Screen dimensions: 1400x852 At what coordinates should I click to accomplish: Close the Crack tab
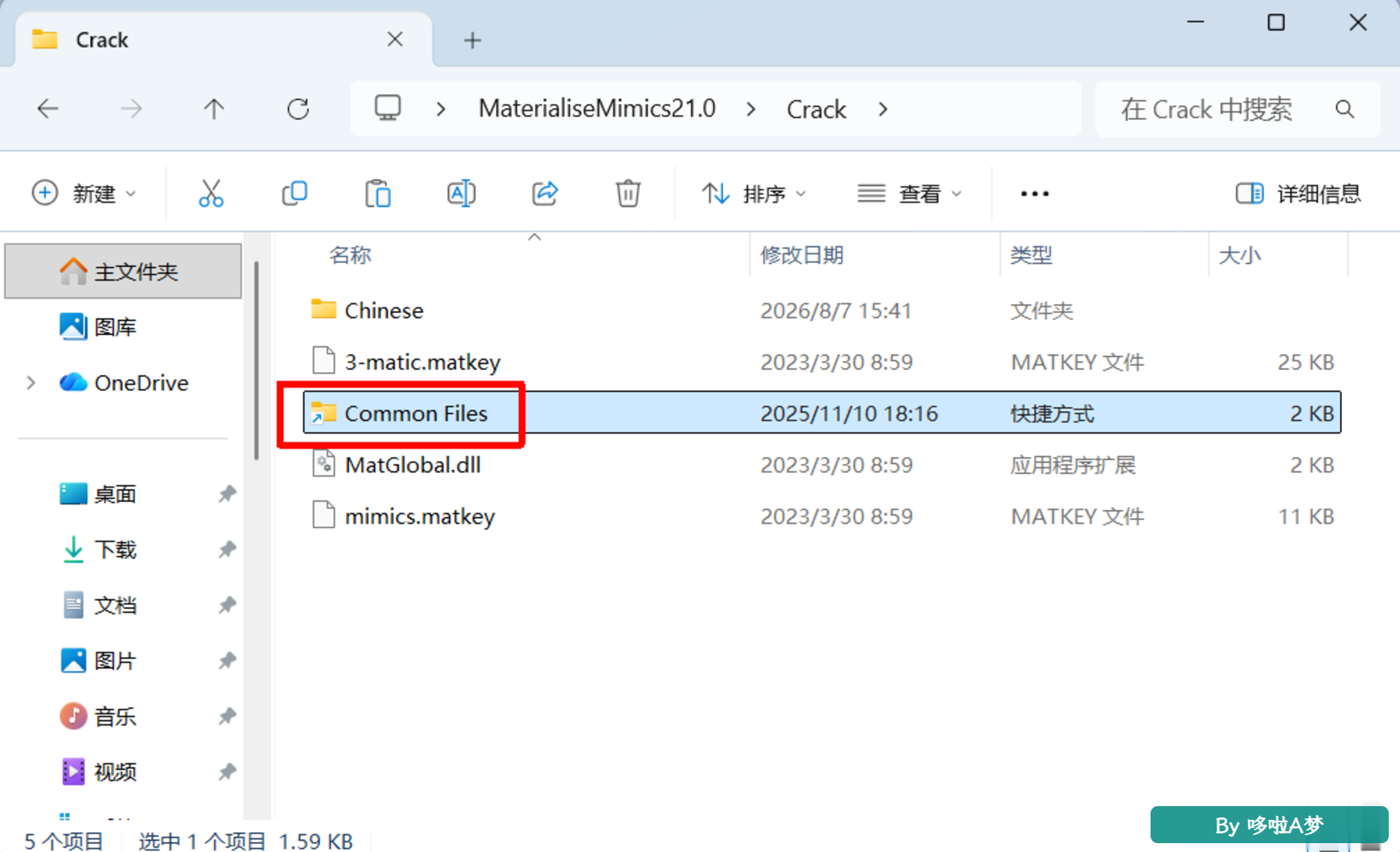tap(395, 39)
